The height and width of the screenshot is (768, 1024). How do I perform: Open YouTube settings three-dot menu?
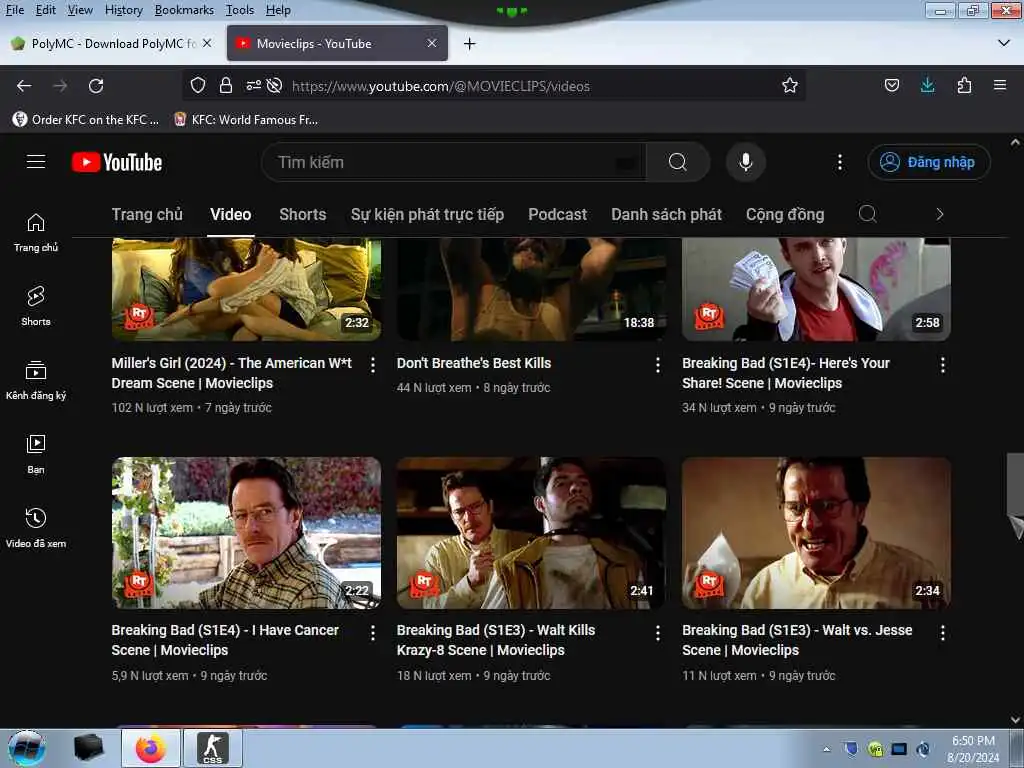pos(840,162)
